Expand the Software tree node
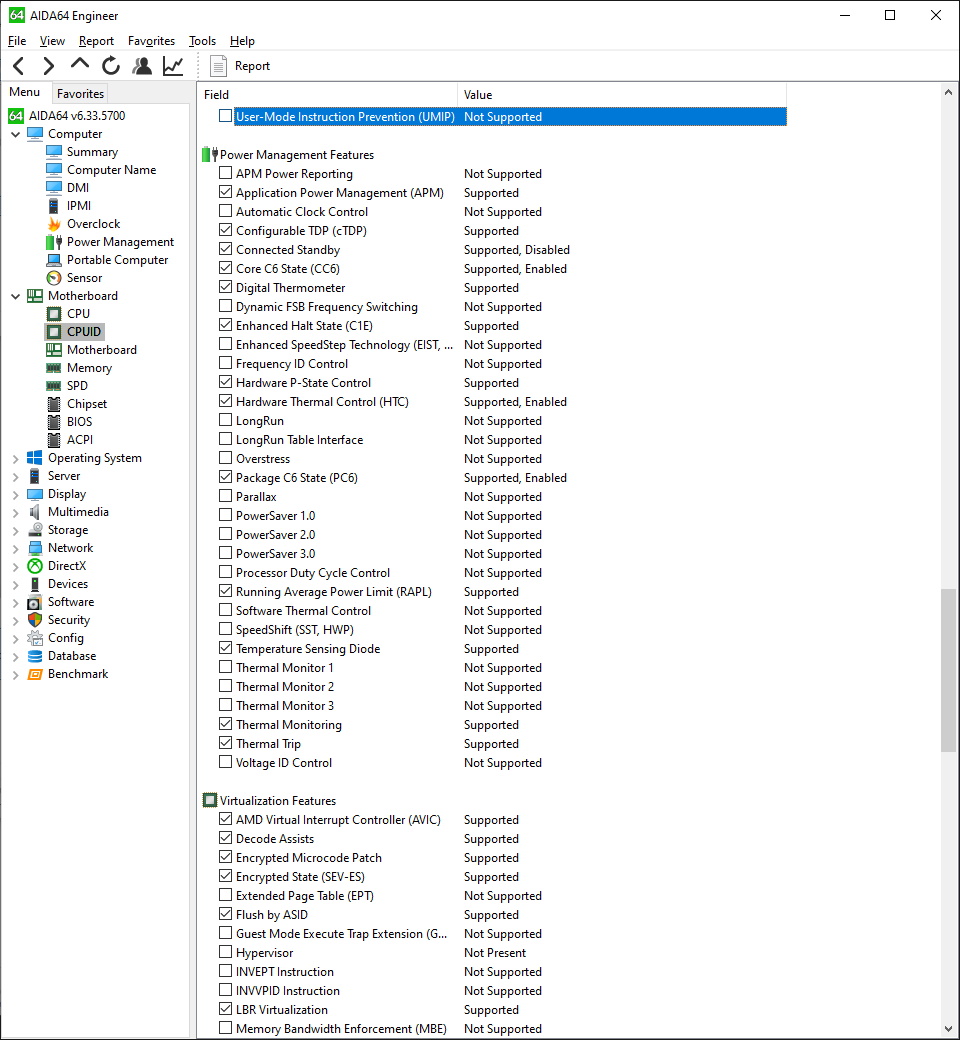Screen dimensions: 960x1040 tap(15, 602)
